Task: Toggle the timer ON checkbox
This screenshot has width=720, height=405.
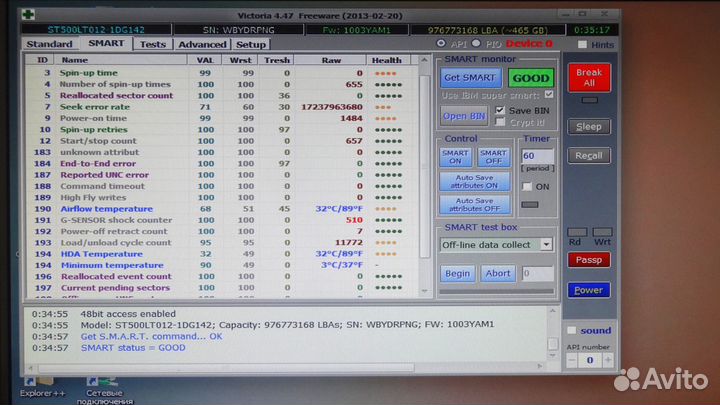Action: (527, 186)
